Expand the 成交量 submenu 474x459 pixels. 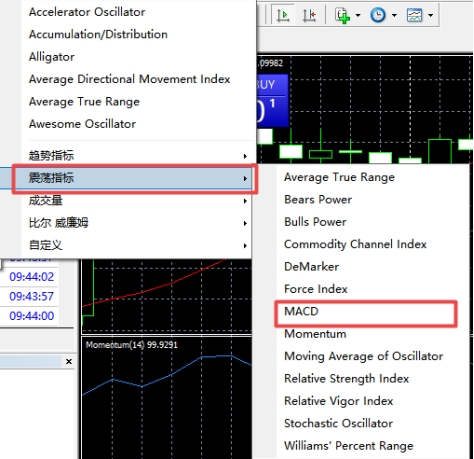[136, 201]
